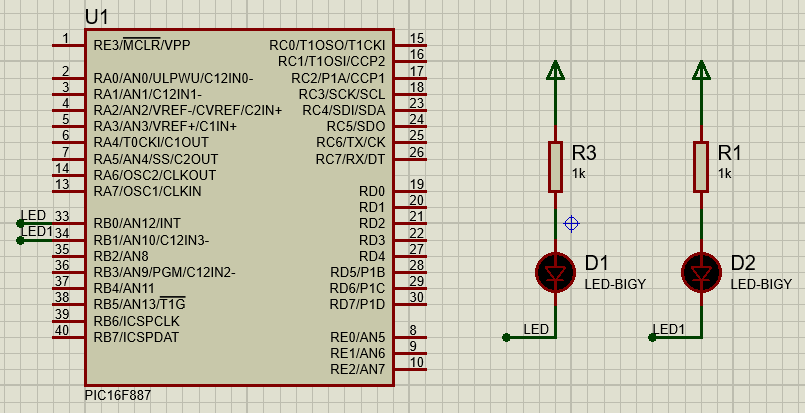Image resolution: width=805 pixels, height=413 pixels.
Task: Click the R3 resistor body
Action: pos(556,166)
